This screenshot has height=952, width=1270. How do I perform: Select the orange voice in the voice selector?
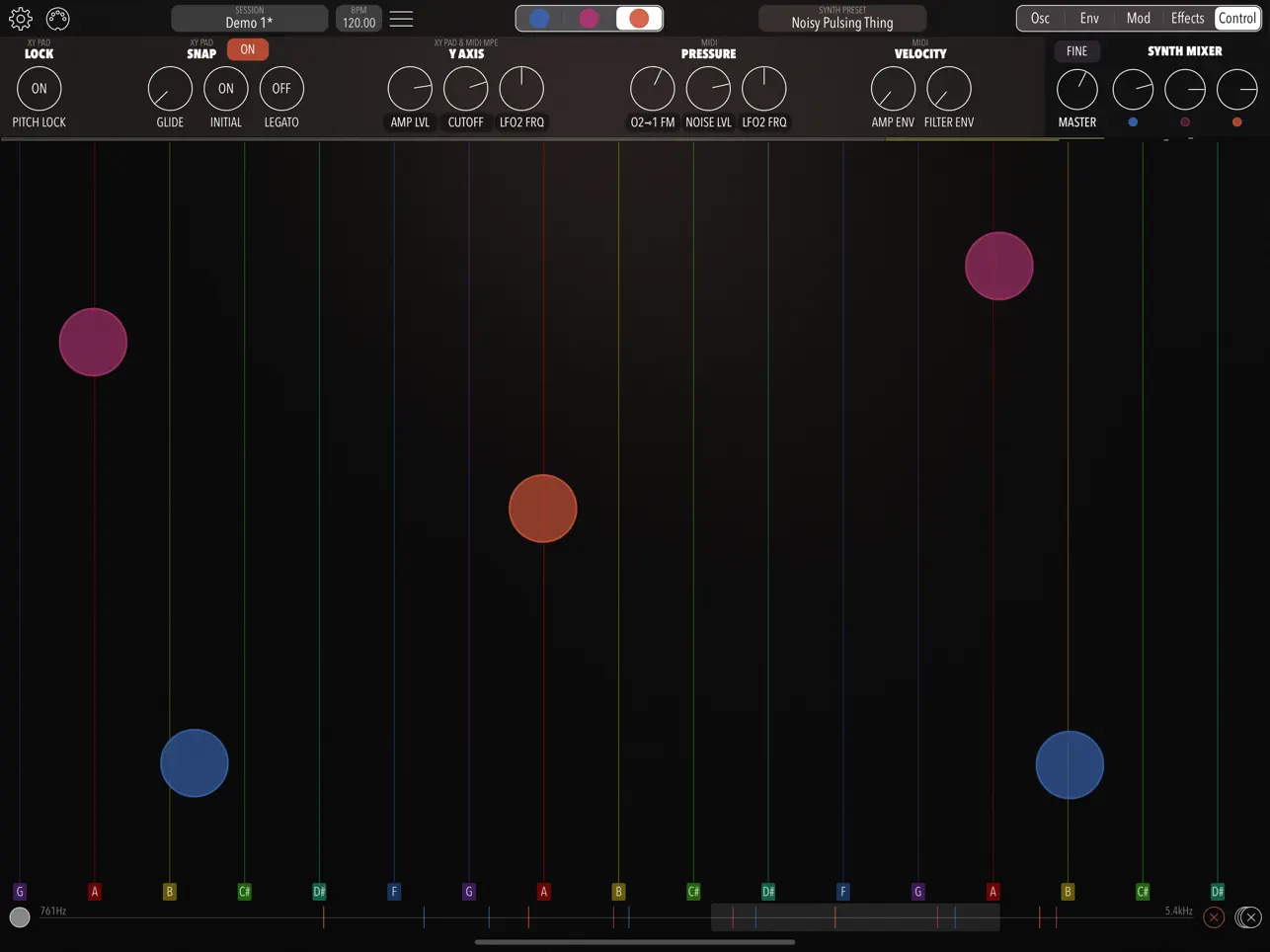pos(638,18)
